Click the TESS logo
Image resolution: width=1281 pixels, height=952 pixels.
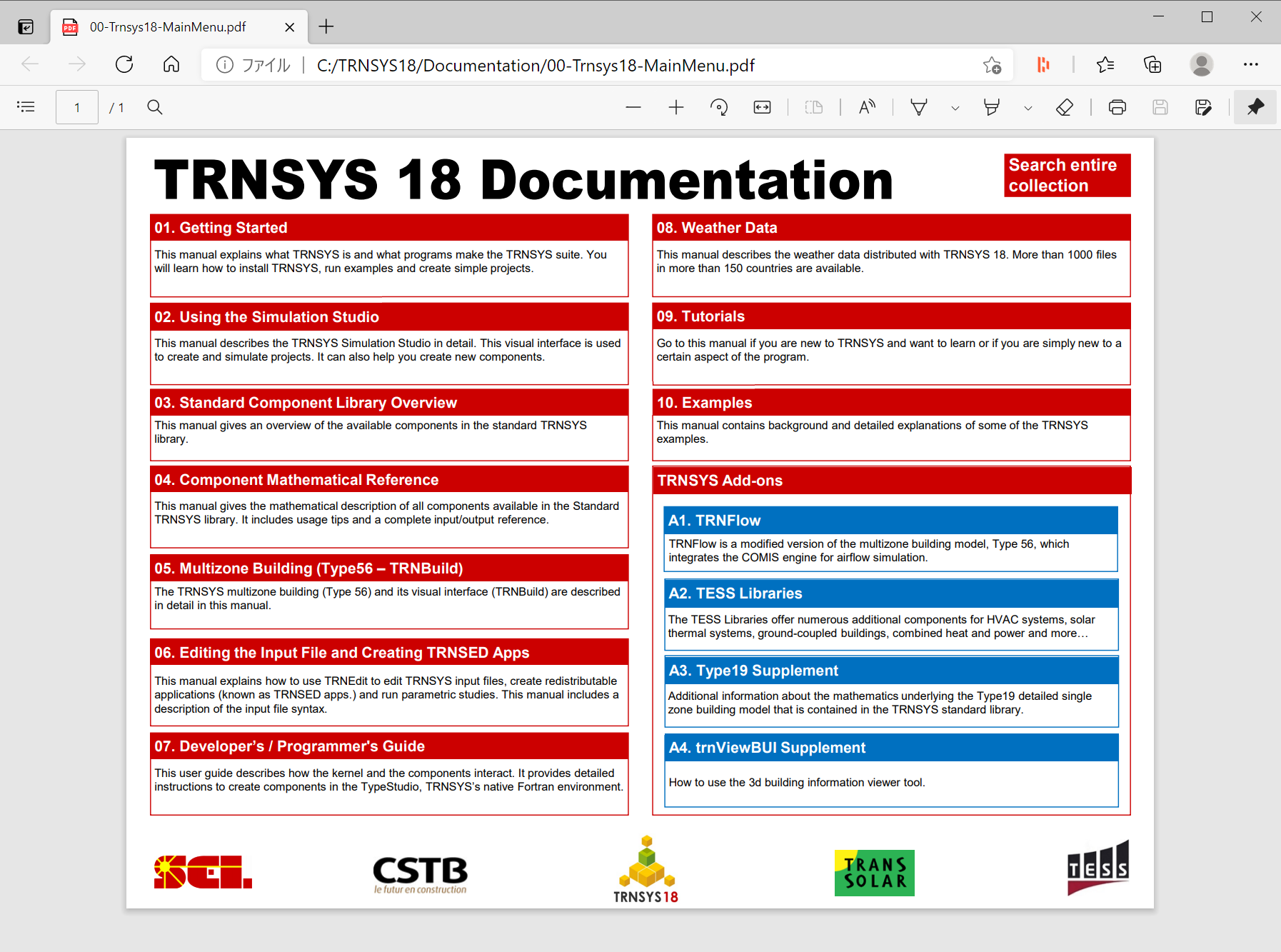[1098, 868]
